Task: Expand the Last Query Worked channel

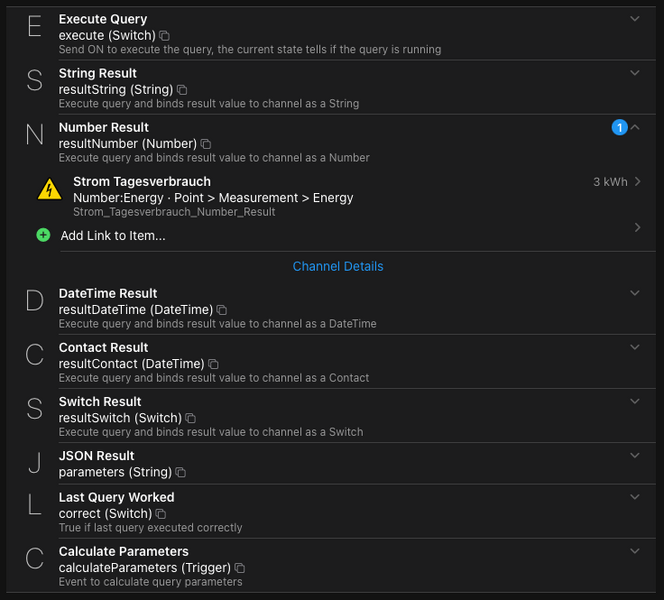Action: 635,497
